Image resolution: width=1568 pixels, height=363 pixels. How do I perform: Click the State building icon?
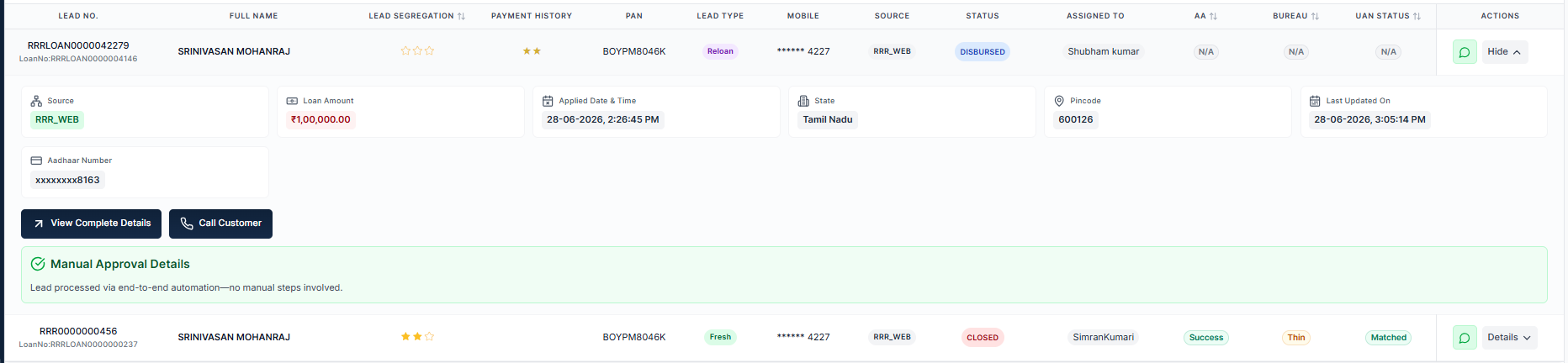(x=803, y=101)
